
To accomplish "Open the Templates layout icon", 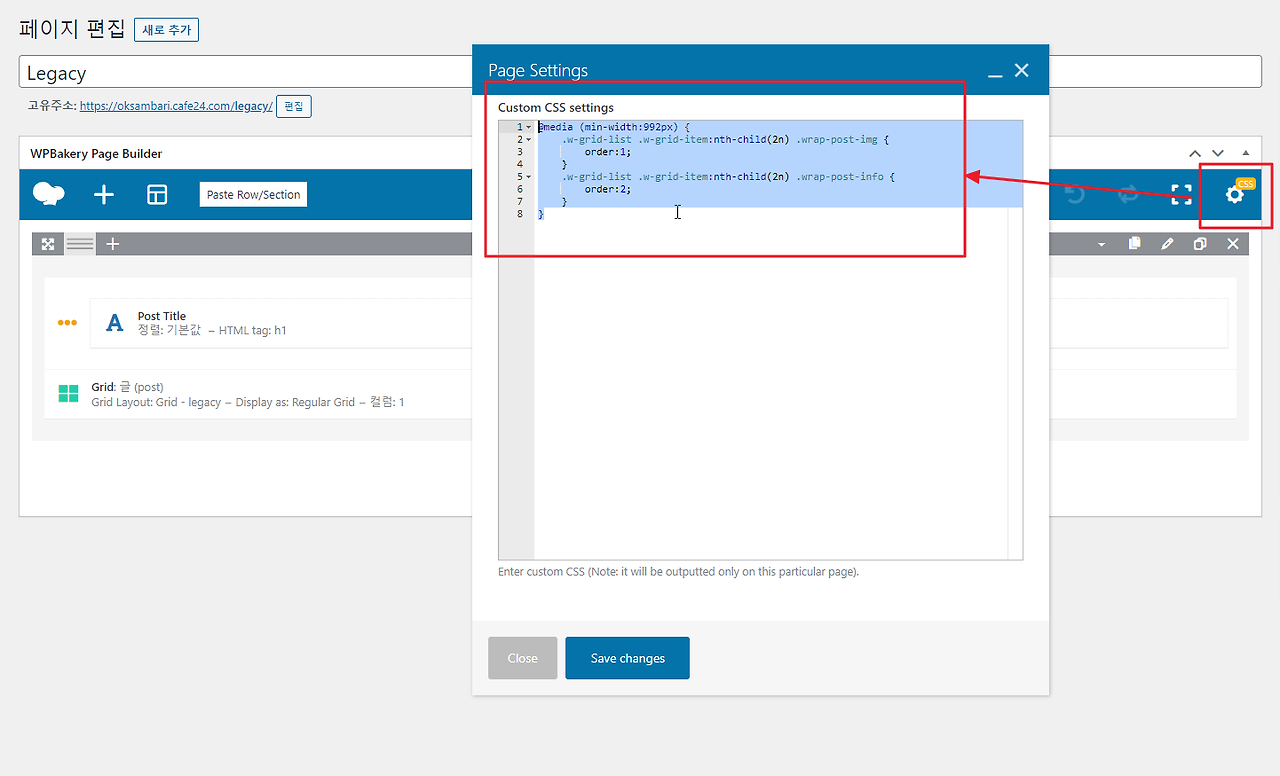I will (x=157, y=194).
